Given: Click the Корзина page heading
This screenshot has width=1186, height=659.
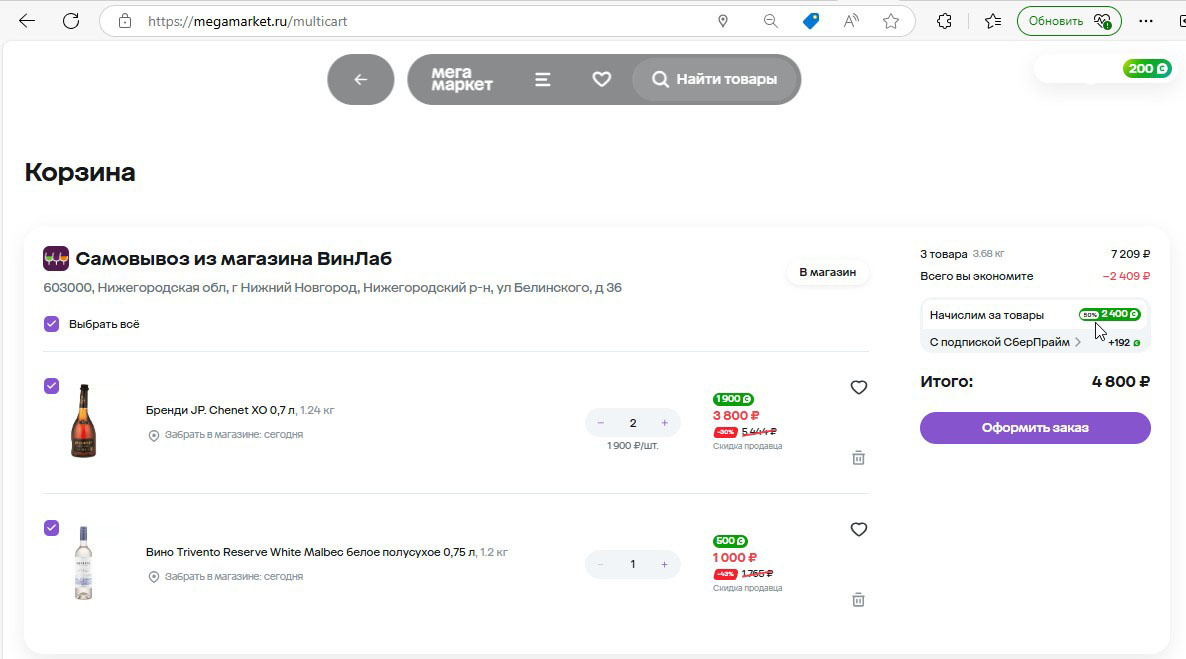Looking at the screenshot, I should [80, 172].
